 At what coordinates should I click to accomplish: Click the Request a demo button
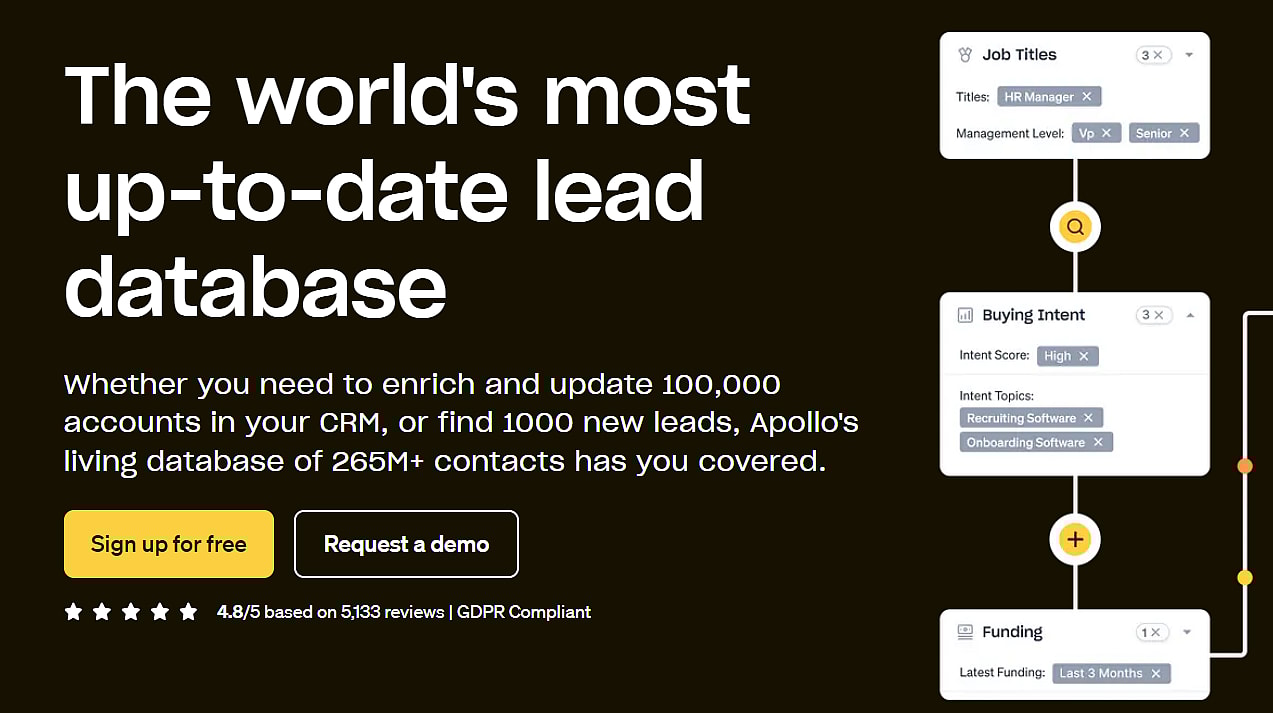406,544
